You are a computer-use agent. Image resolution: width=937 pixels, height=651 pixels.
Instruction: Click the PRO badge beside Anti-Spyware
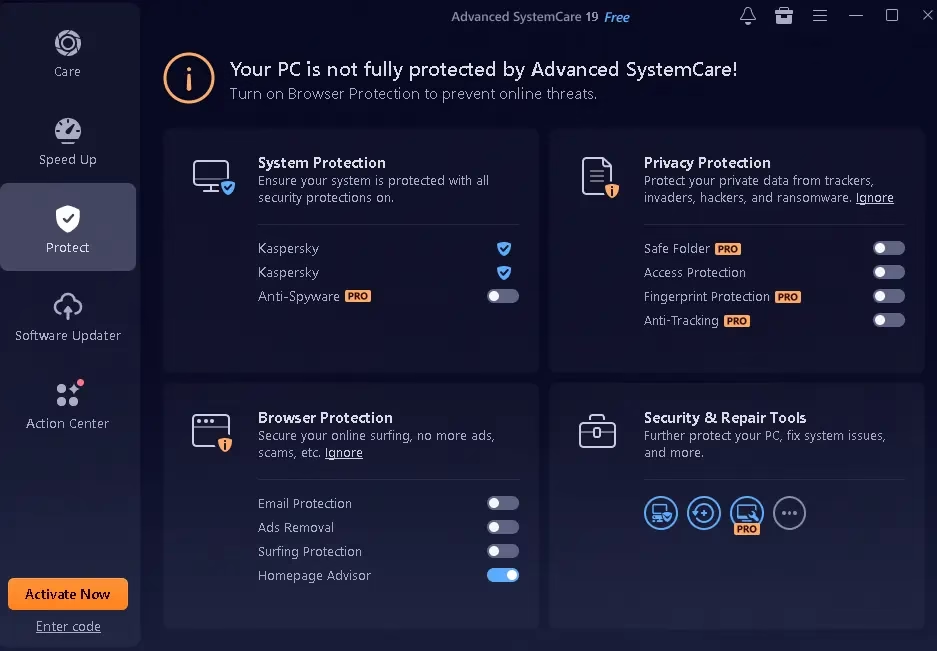click(358, 296)
